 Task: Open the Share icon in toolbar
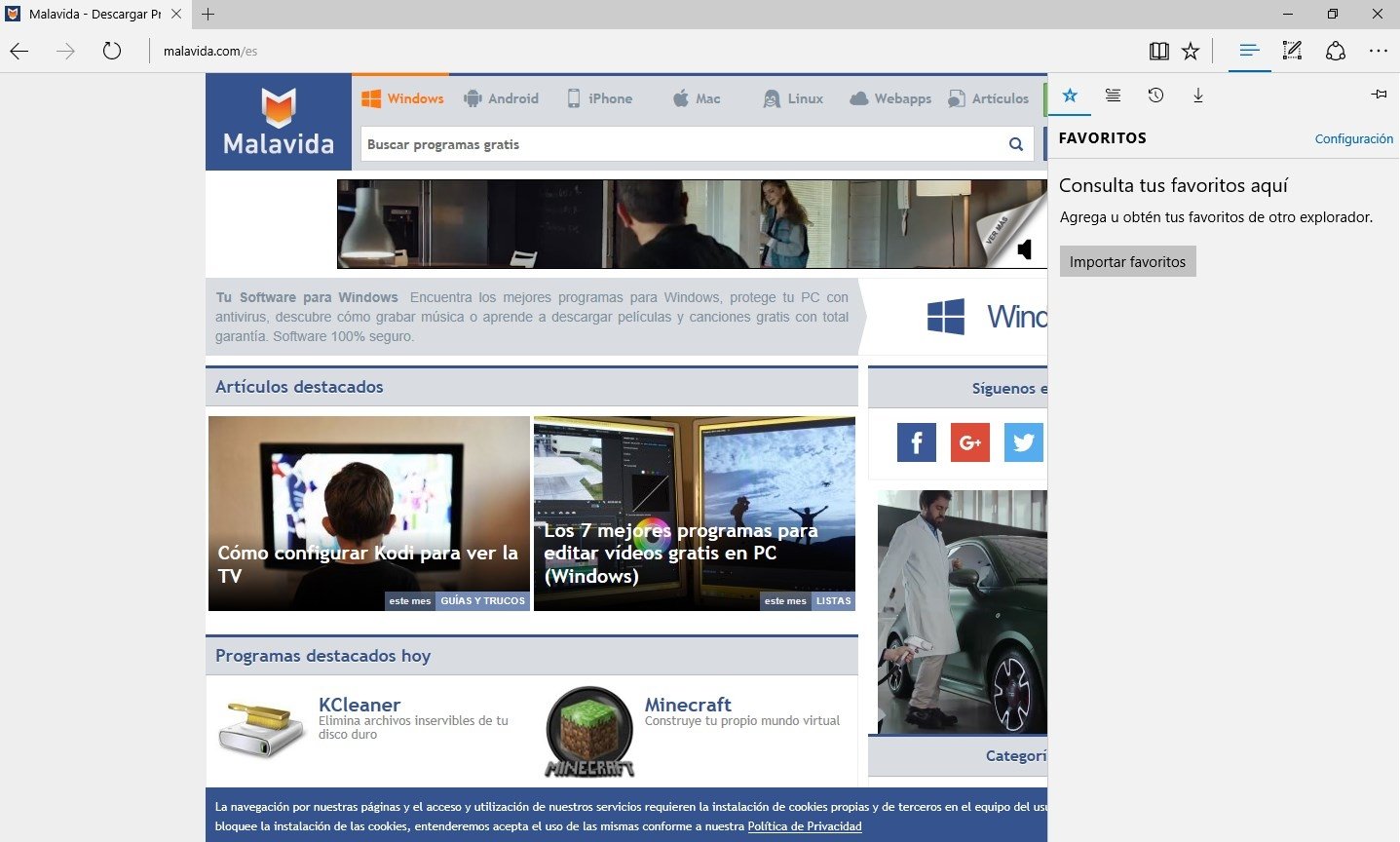(1336, 51)
